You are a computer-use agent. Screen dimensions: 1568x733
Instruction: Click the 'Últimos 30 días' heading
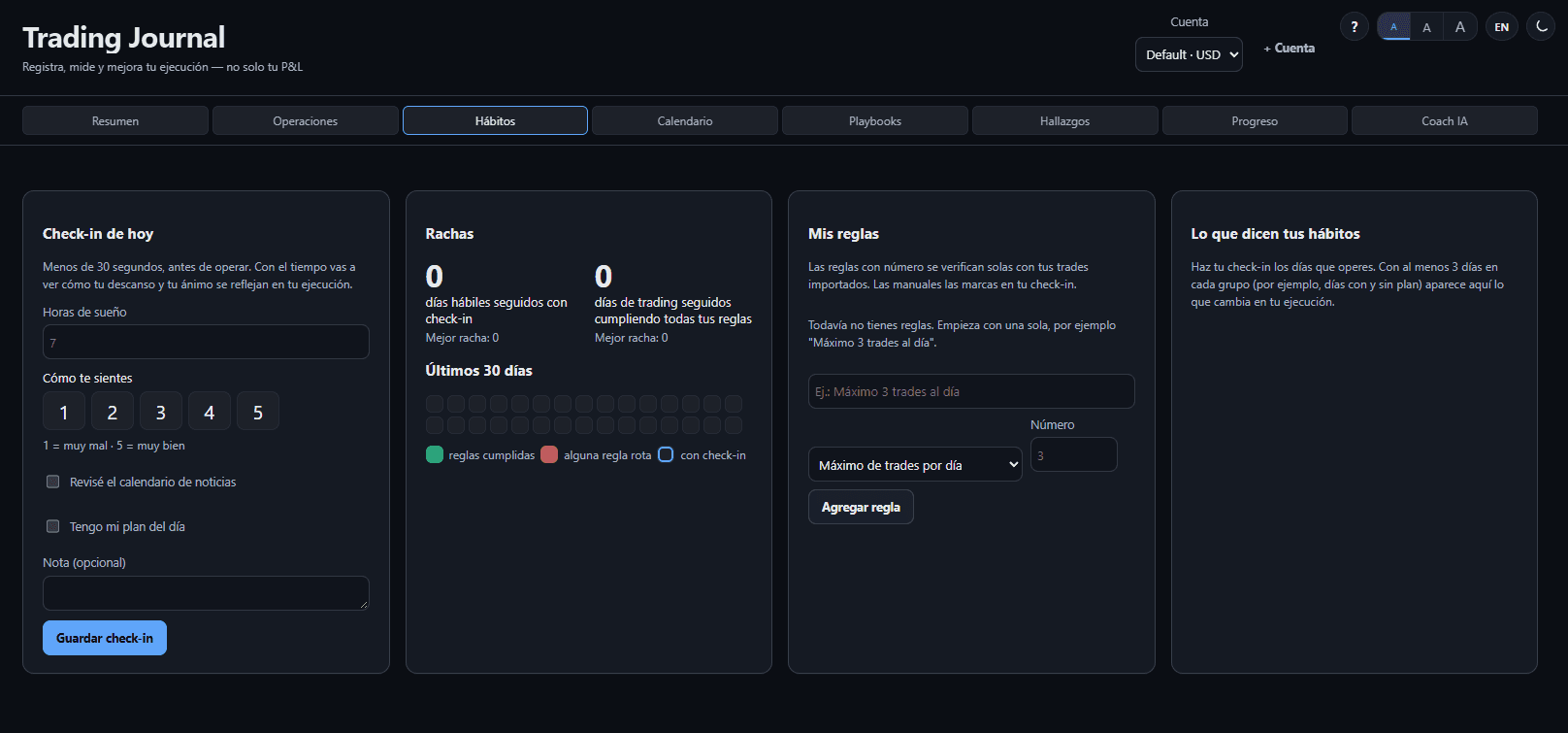[479, 370]
